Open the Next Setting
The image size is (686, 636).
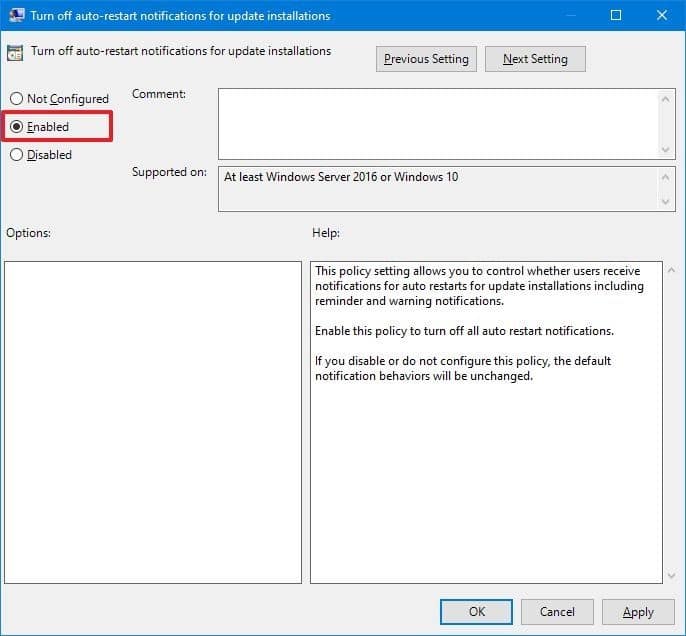click(x=535, y=59)
